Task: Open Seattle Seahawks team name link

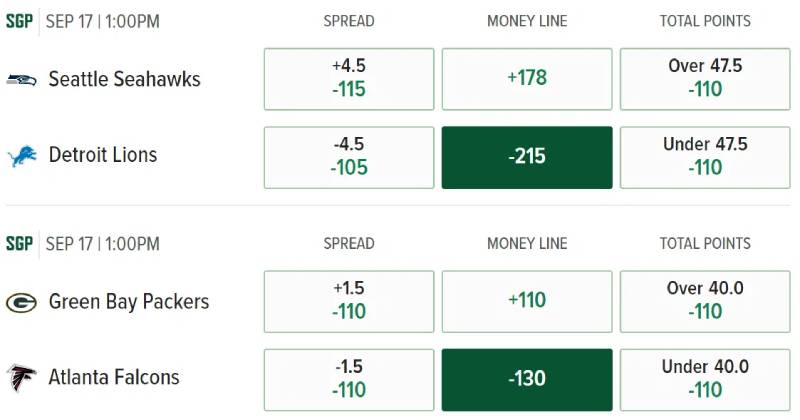Action: (x=124, y=79)
